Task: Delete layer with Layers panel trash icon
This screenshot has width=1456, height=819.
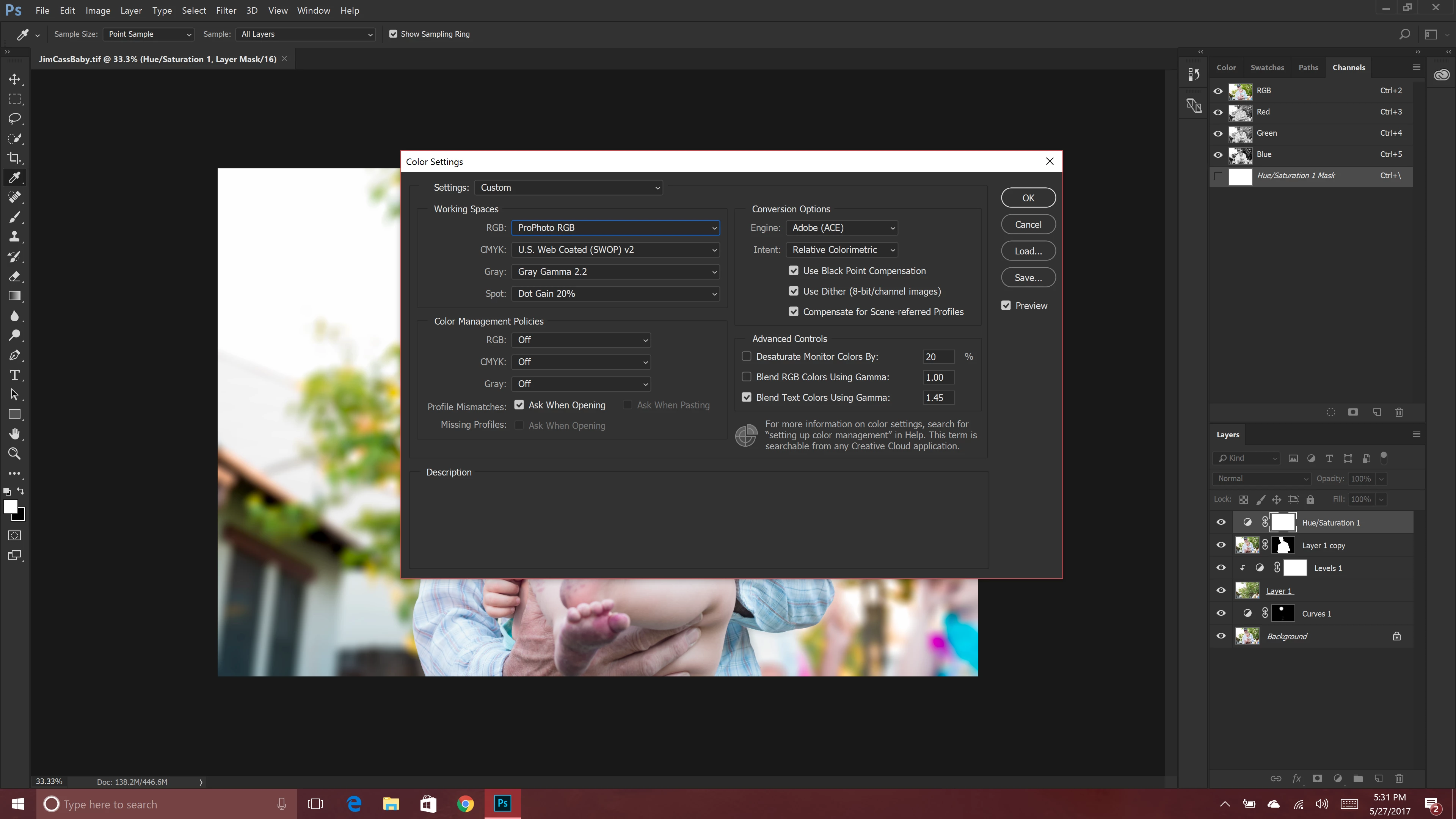Action: click(x=1399, y=778)
